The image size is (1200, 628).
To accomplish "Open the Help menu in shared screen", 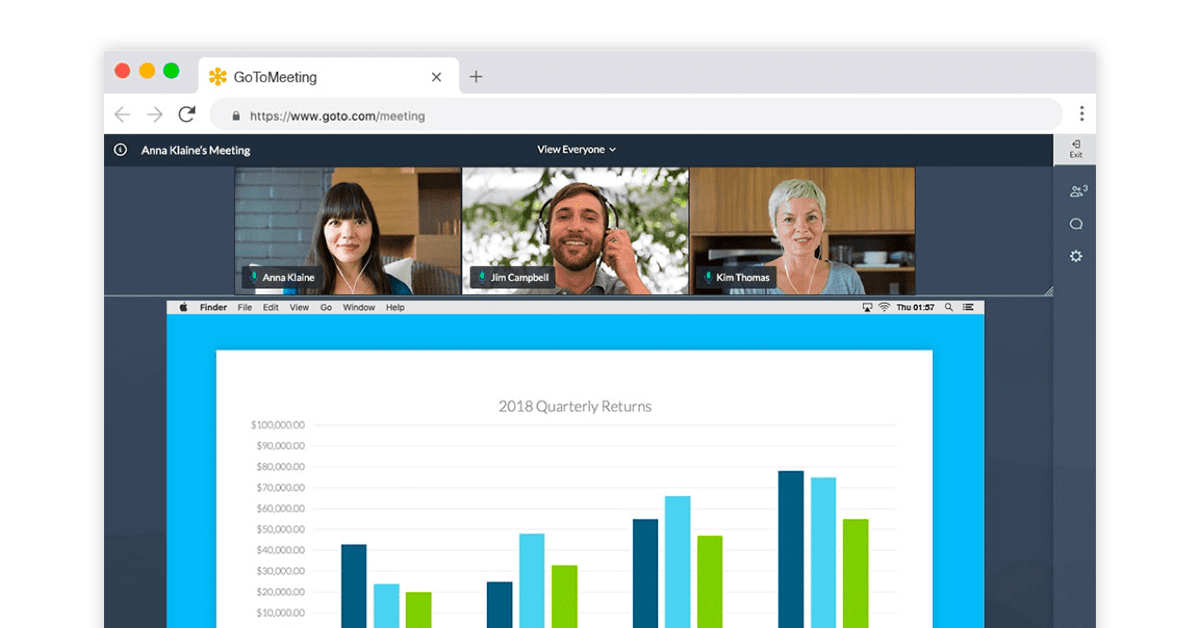I will pos(395,308).
